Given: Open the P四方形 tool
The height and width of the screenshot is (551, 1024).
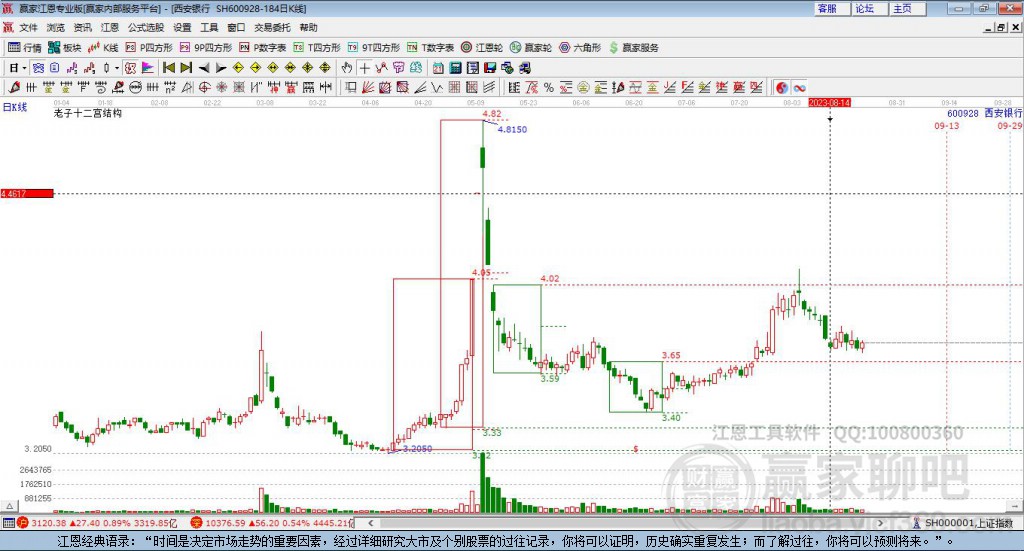Looking at the screenshot, I should click(149, 48).
